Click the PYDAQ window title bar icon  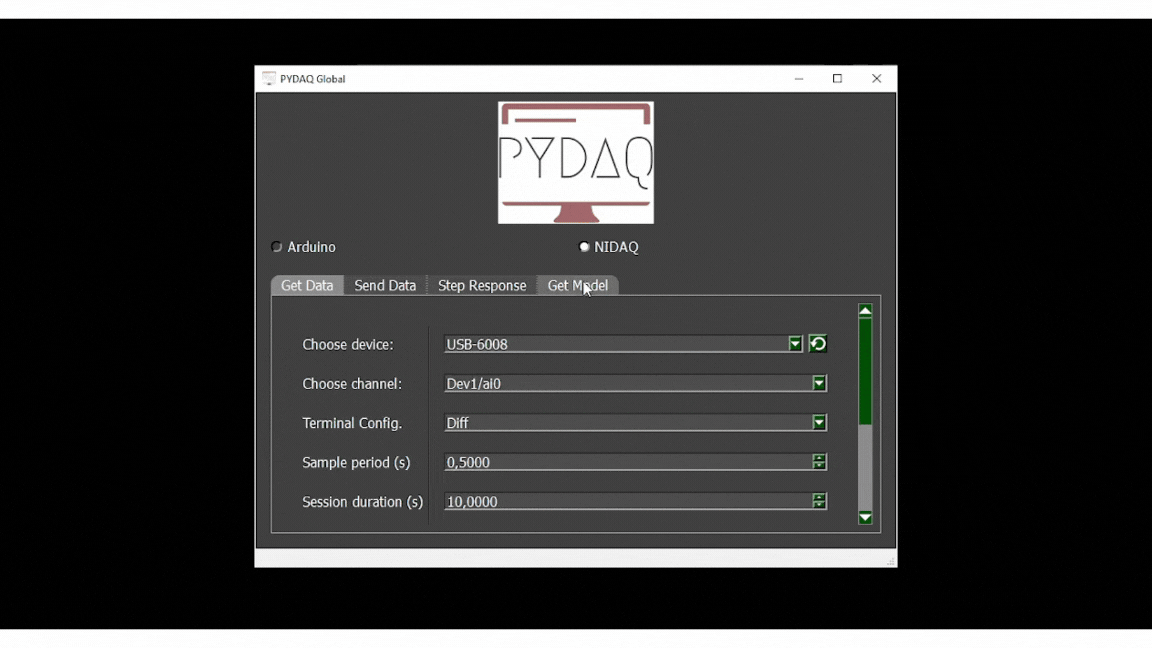(269, 79)
